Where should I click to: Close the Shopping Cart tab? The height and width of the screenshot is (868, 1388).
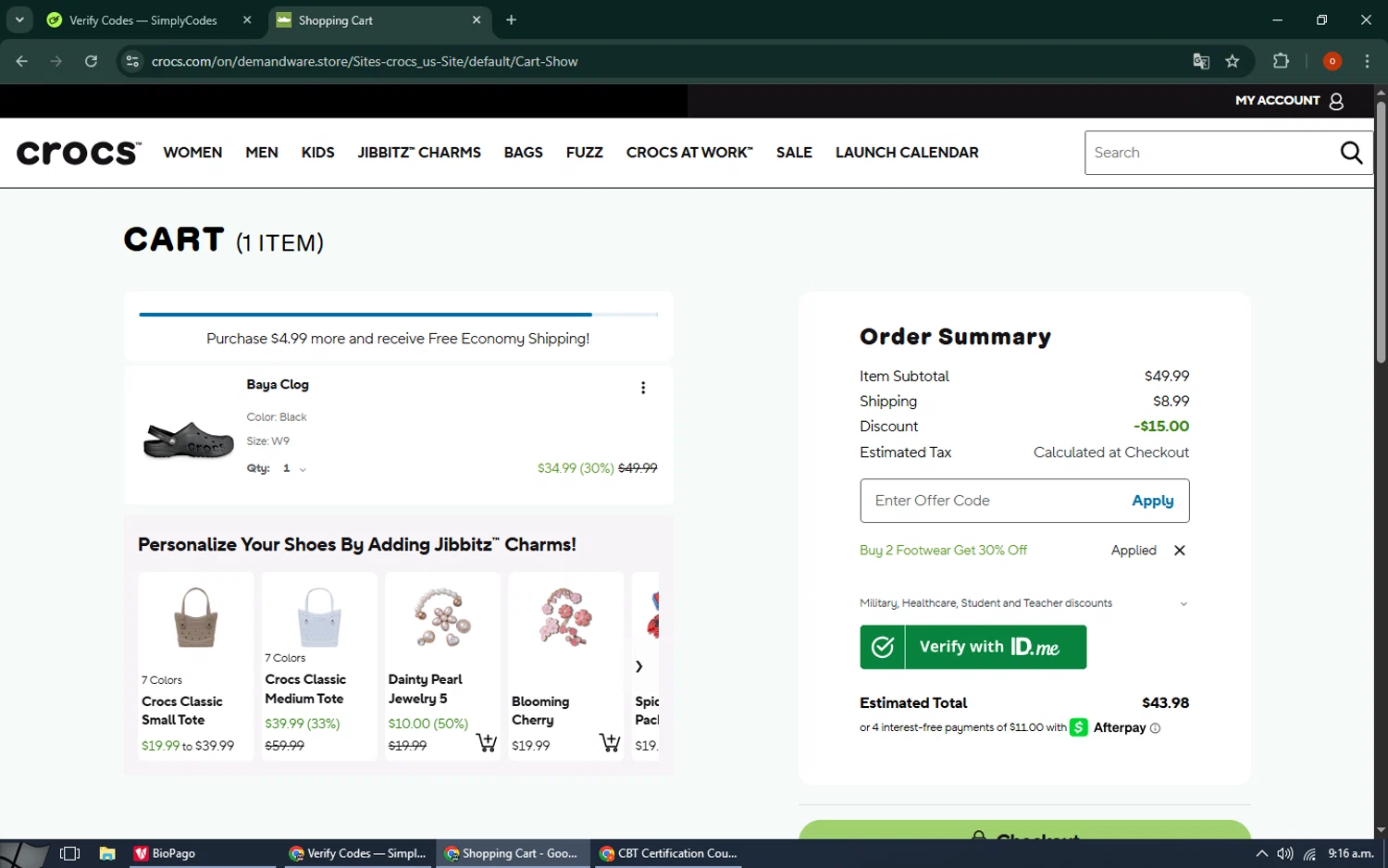[477, 19]
